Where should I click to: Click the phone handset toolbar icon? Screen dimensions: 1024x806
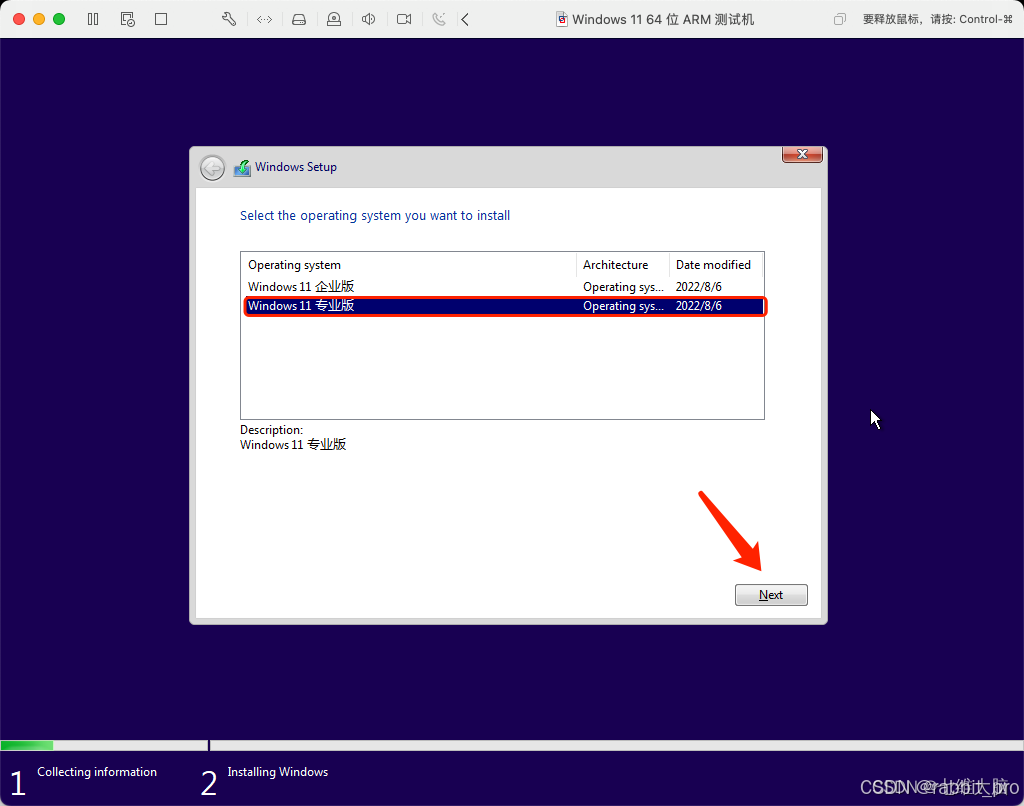tap(439, 19)
